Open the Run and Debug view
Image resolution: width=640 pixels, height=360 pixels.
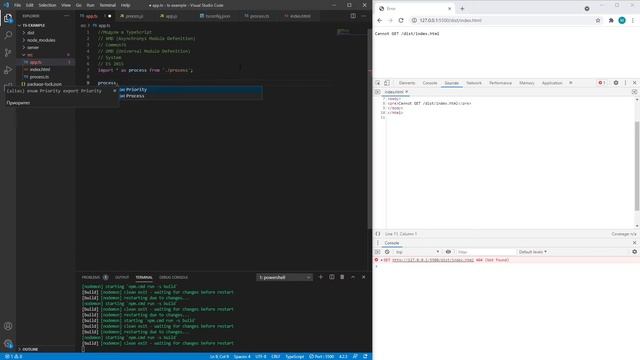tap(8, 70)
